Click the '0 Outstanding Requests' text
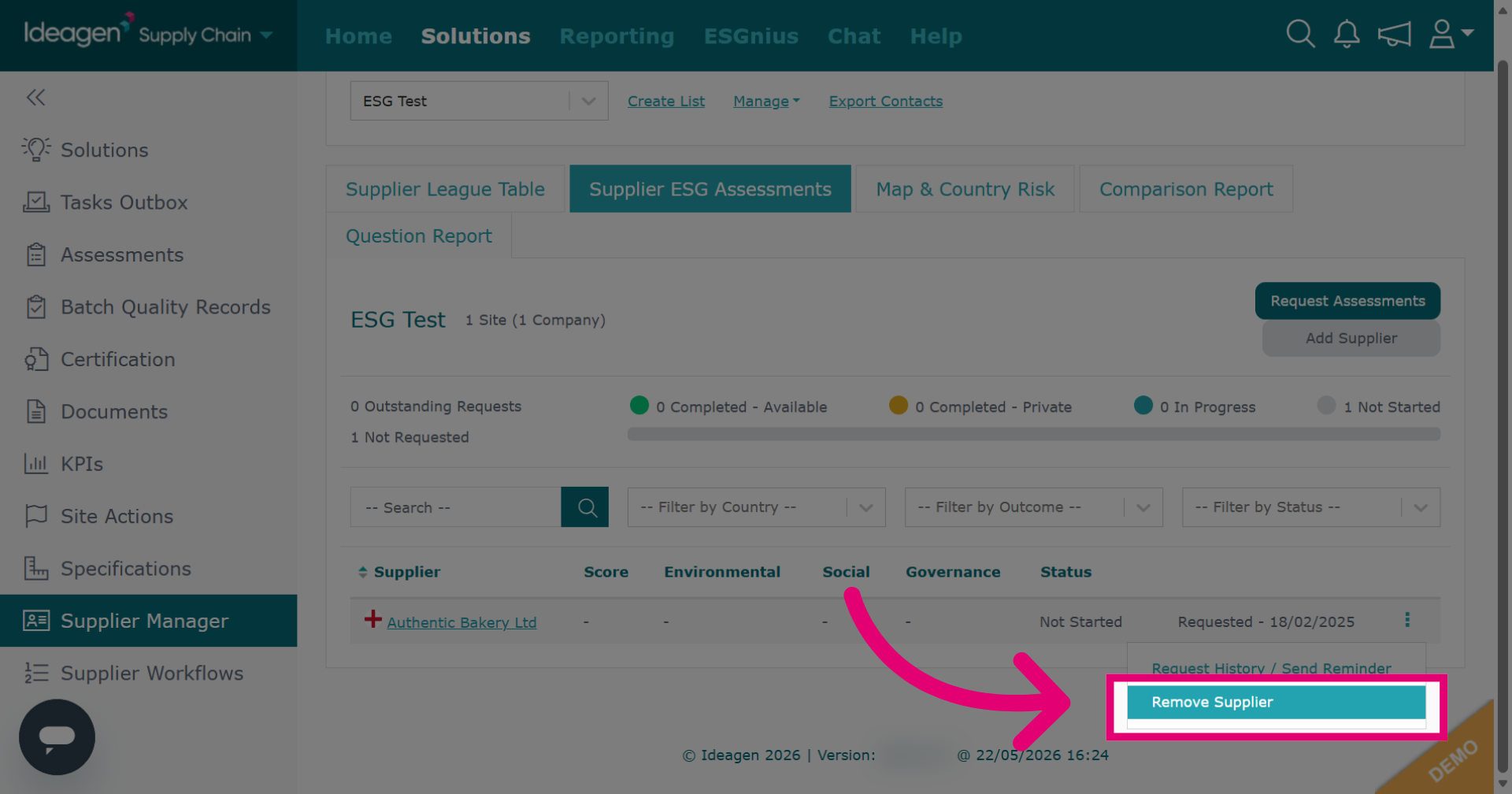 (435, 406)
